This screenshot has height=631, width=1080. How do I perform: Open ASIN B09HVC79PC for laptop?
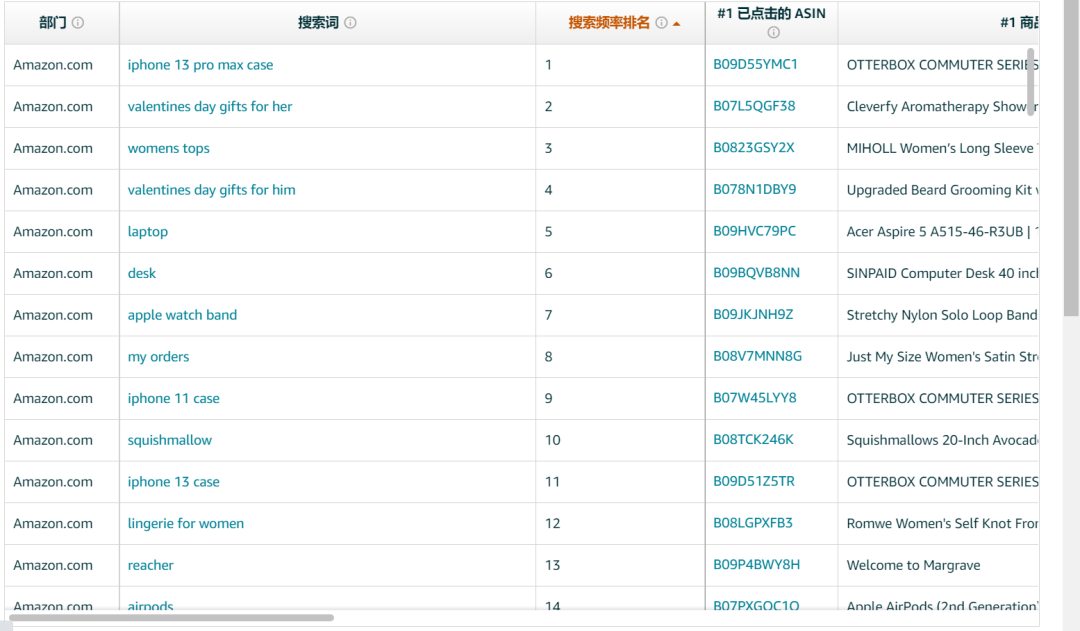[x=754, y=231]
